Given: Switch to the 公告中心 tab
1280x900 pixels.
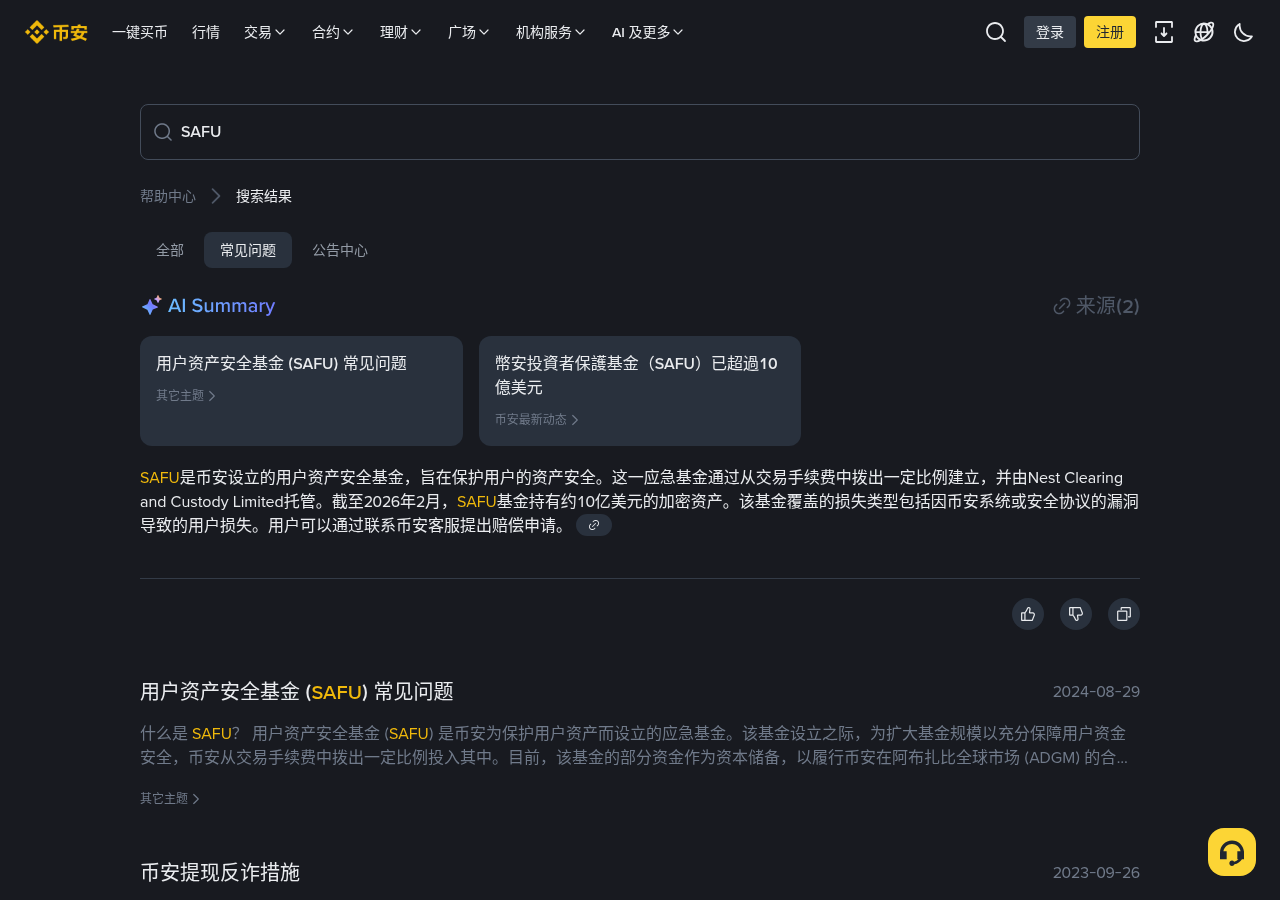Looking at the screenshot, I should point(340,250).
